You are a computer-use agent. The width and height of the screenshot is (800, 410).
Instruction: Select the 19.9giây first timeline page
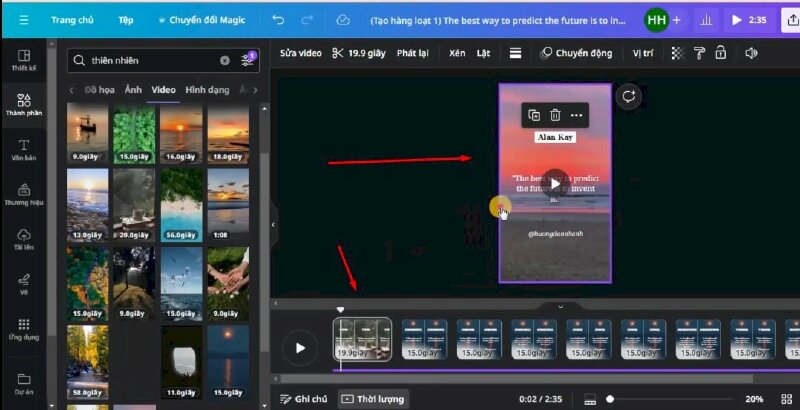(362, 339)
